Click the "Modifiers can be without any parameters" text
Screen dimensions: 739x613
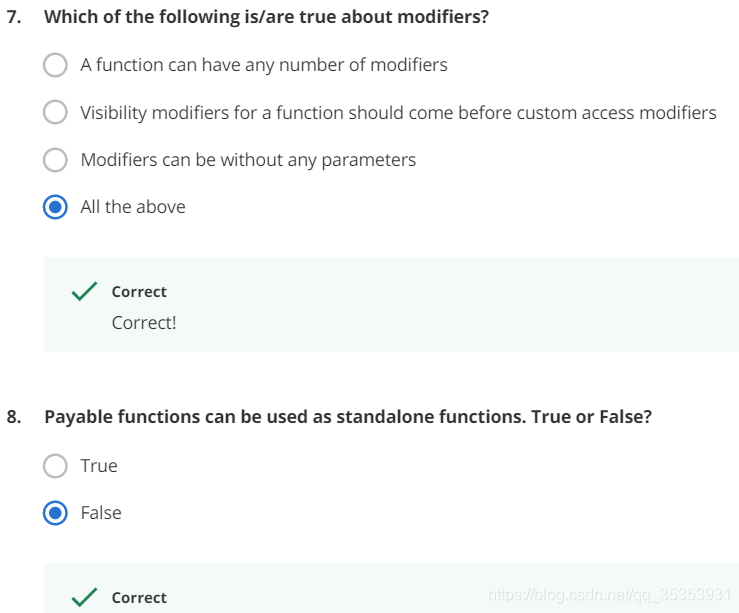pos(248,160)
